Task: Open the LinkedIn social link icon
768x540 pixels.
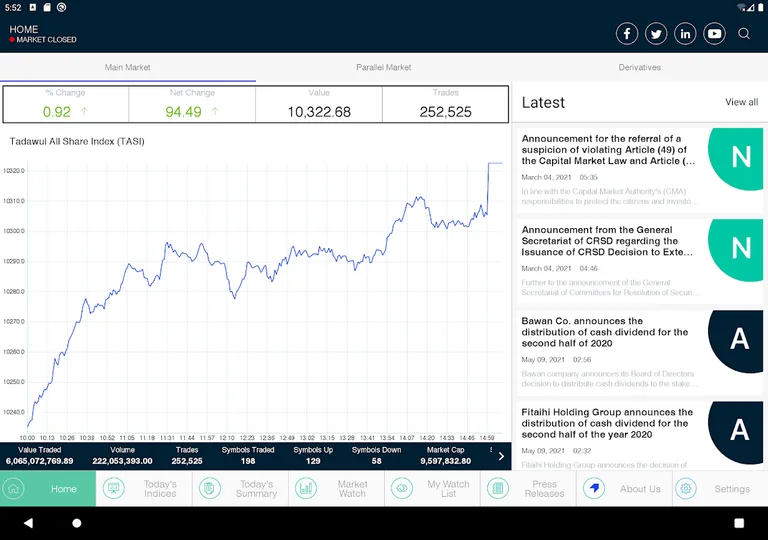Action: (685, 34)
